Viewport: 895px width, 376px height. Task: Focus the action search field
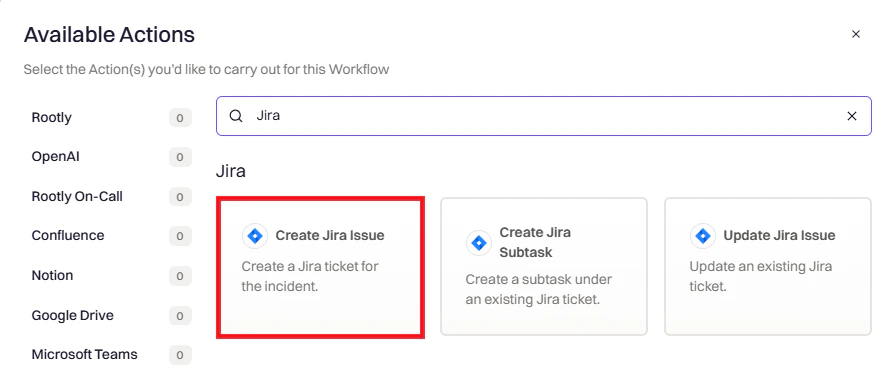point(543,116)
